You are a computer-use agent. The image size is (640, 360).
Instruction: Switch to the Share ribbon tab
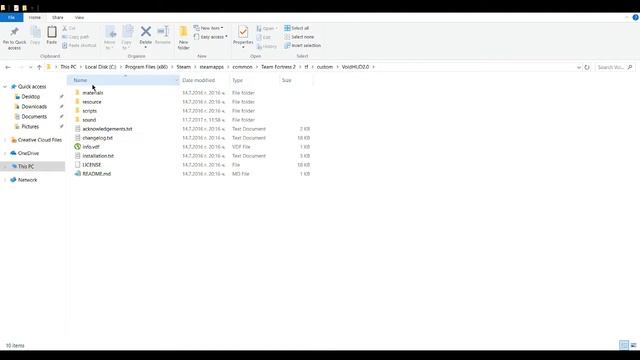[58, 18]
